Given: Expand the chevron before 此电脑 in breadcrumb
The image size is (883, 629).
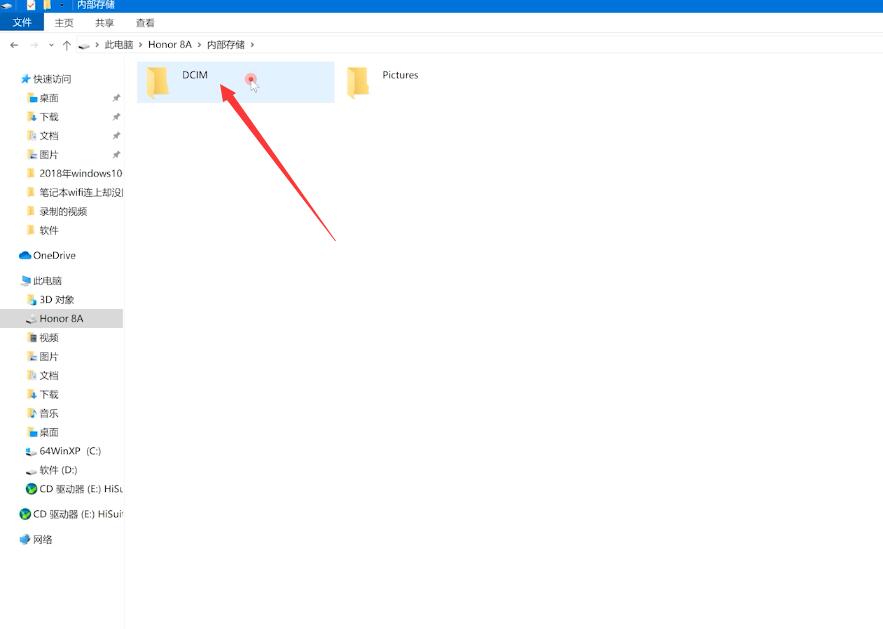Looking at the screenshot, I should (x=97, y=45).
